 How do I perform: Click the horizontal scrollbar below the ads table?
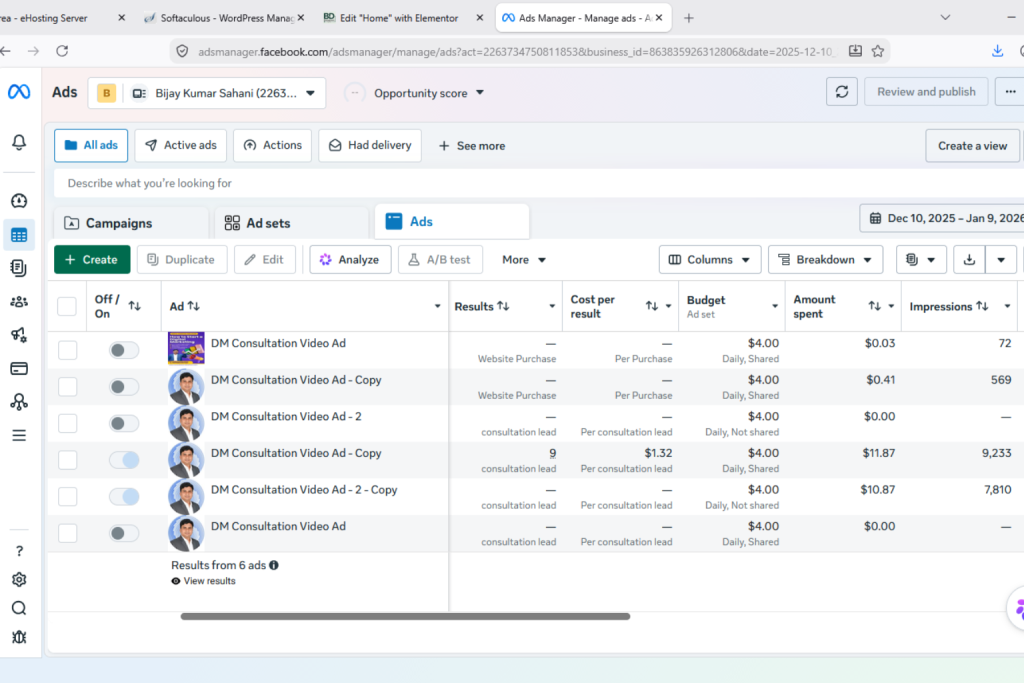(405, 616)
